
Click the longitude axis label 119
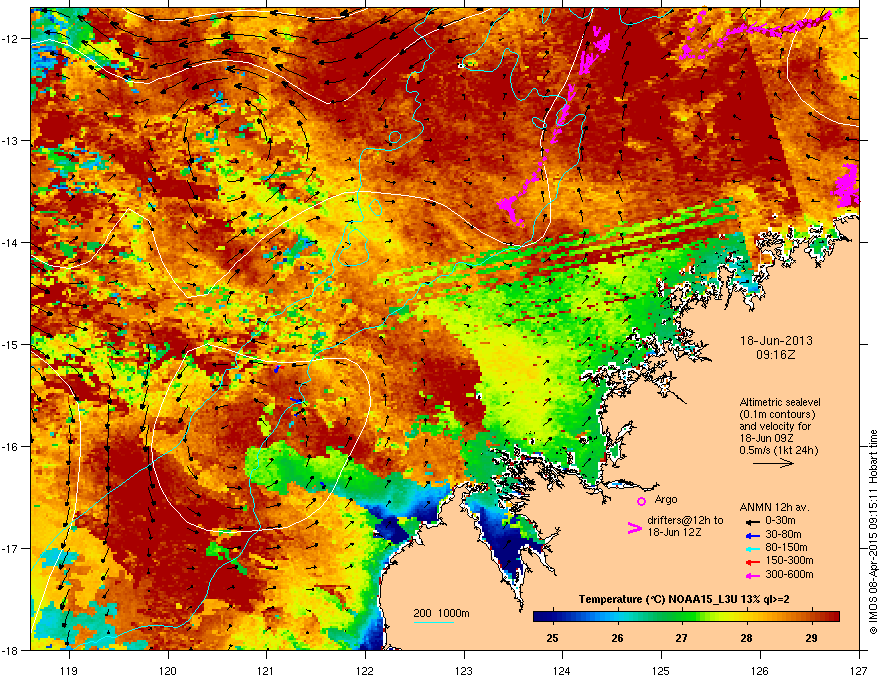(69, 670)
